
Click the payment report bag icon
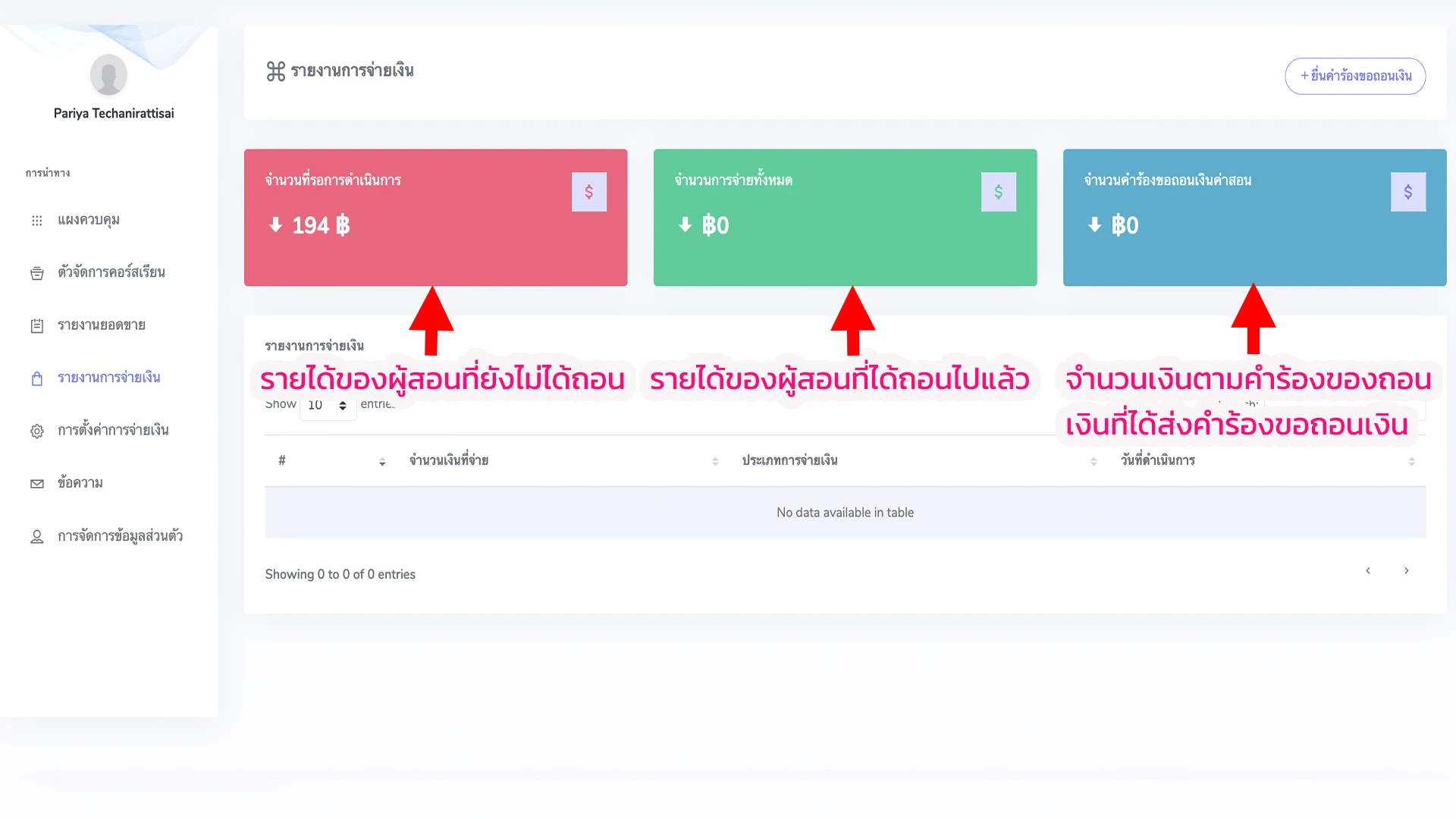click(x=36, y=378)
